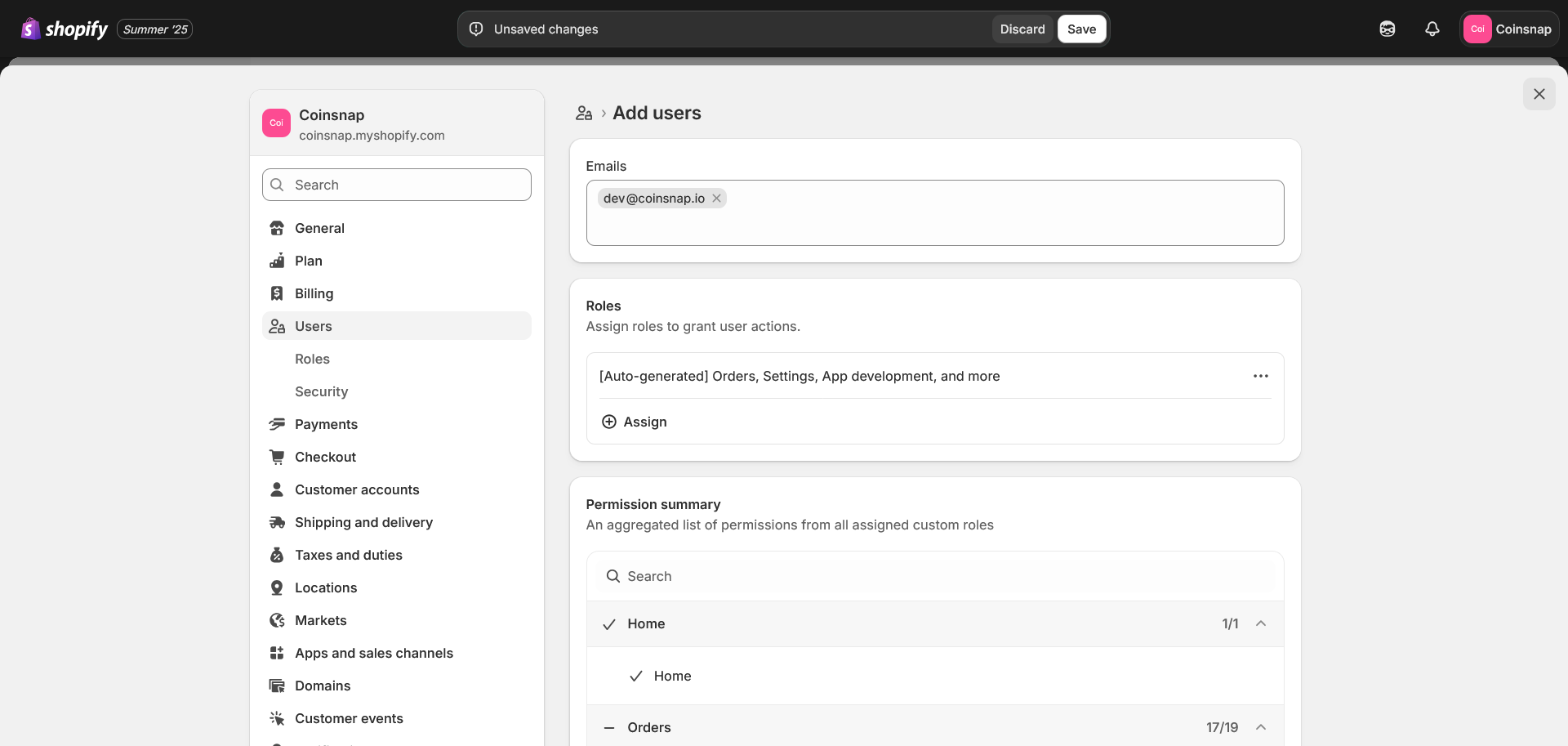Save the unsaved changes

point(1081,29)
